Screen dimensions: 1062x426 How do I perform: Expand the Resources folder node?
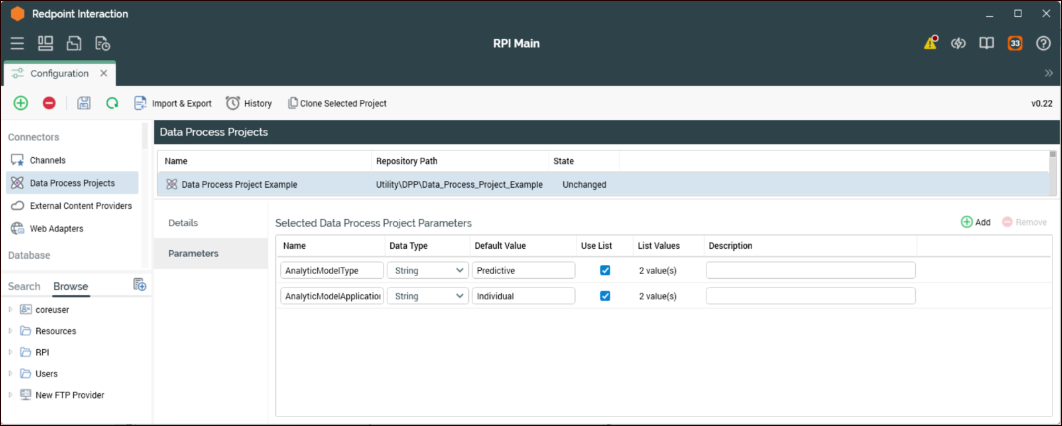[10, 331]
